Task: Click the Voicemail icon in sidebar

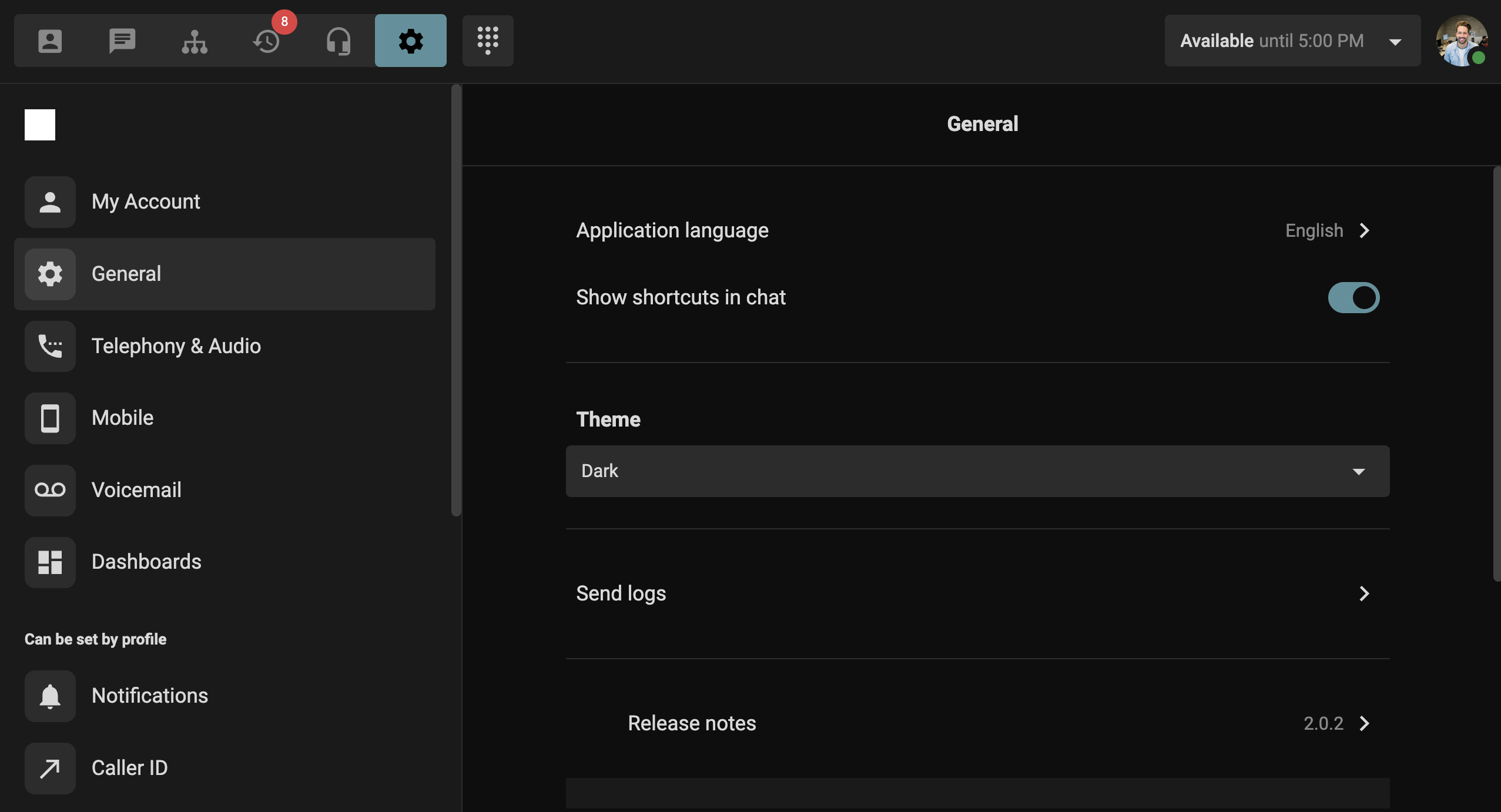Action: tap(50, 490)
